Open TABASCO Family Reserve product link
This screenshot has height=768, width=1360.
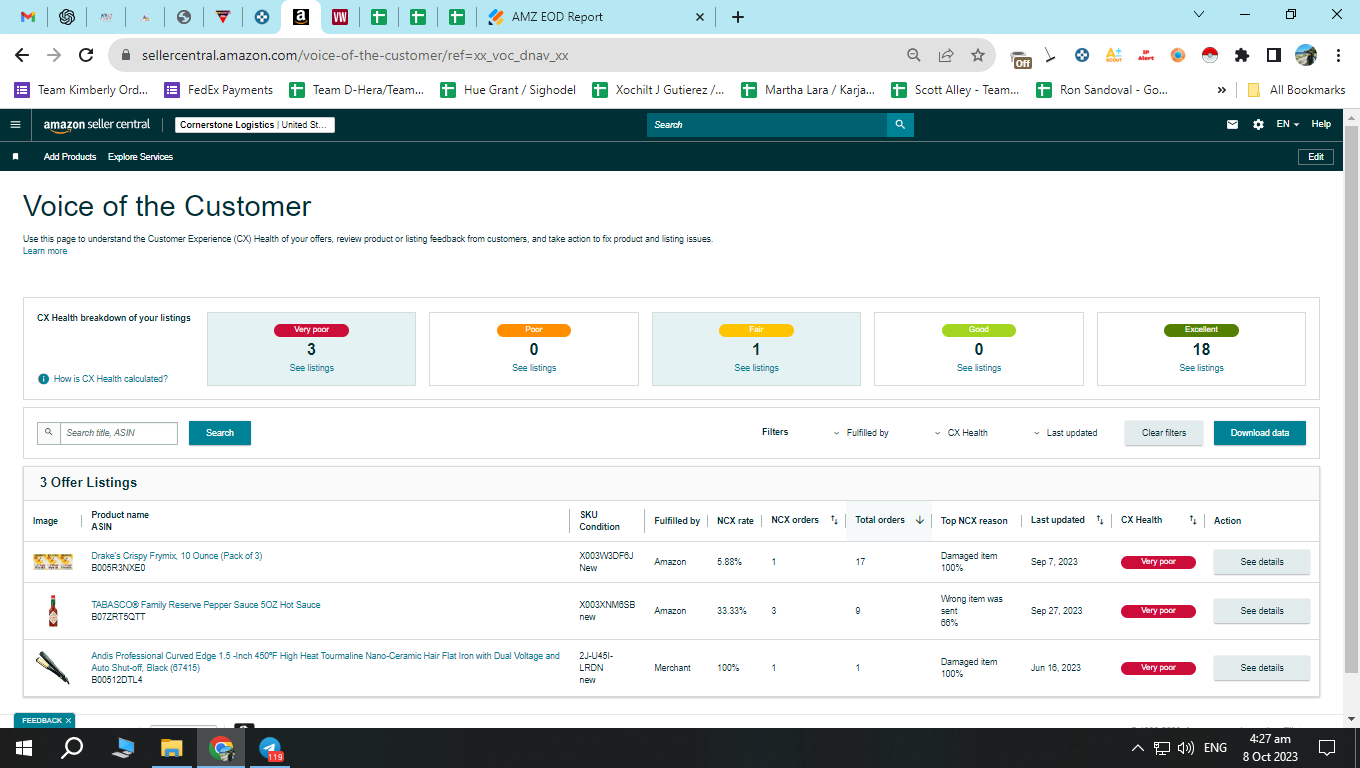point(206,605)
